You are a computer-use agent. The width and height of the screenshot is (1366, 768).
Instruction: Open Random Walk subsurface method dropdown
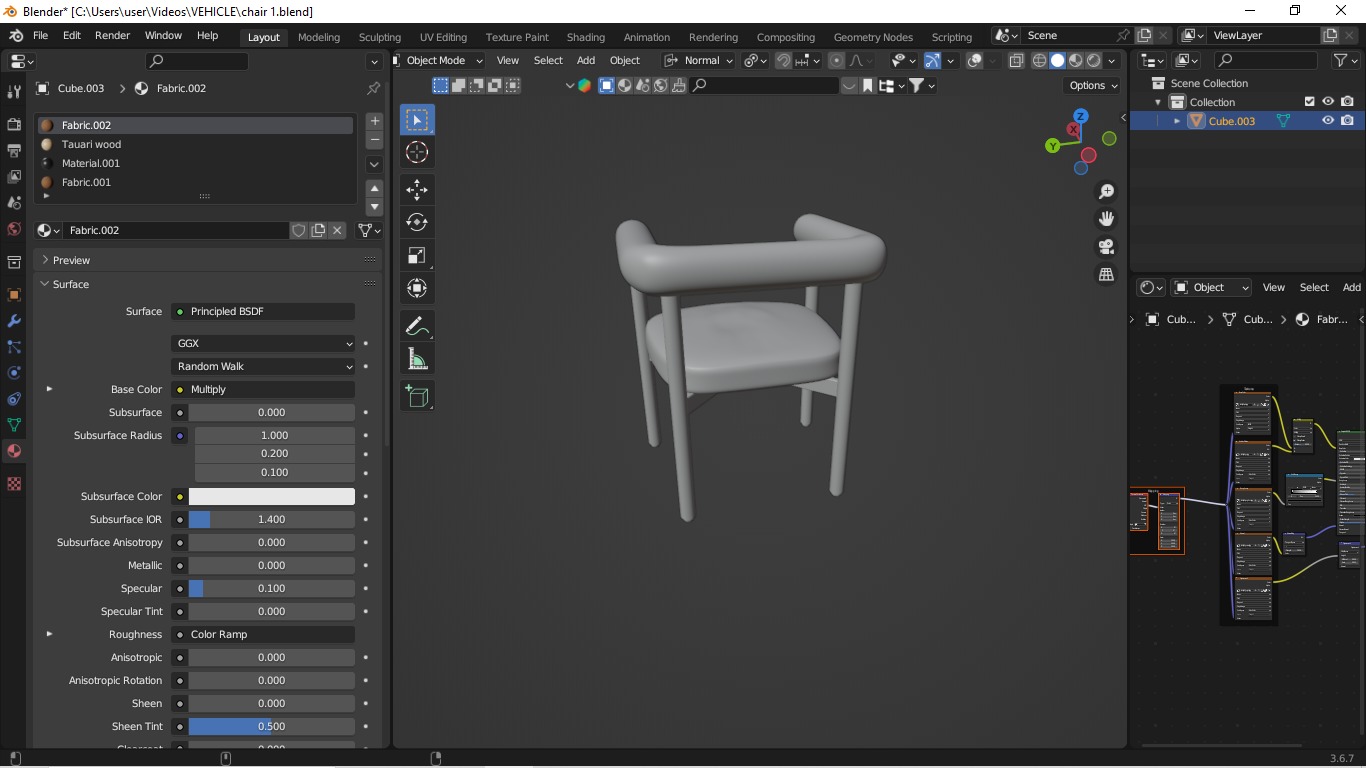[x=263, y=366]
